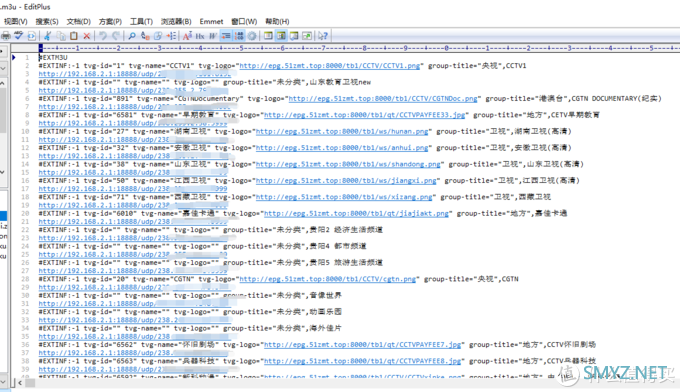The width and height of the screenshot is (680, 392).
Task: Click the text 音像世界 on line 30
Action: 326,296
